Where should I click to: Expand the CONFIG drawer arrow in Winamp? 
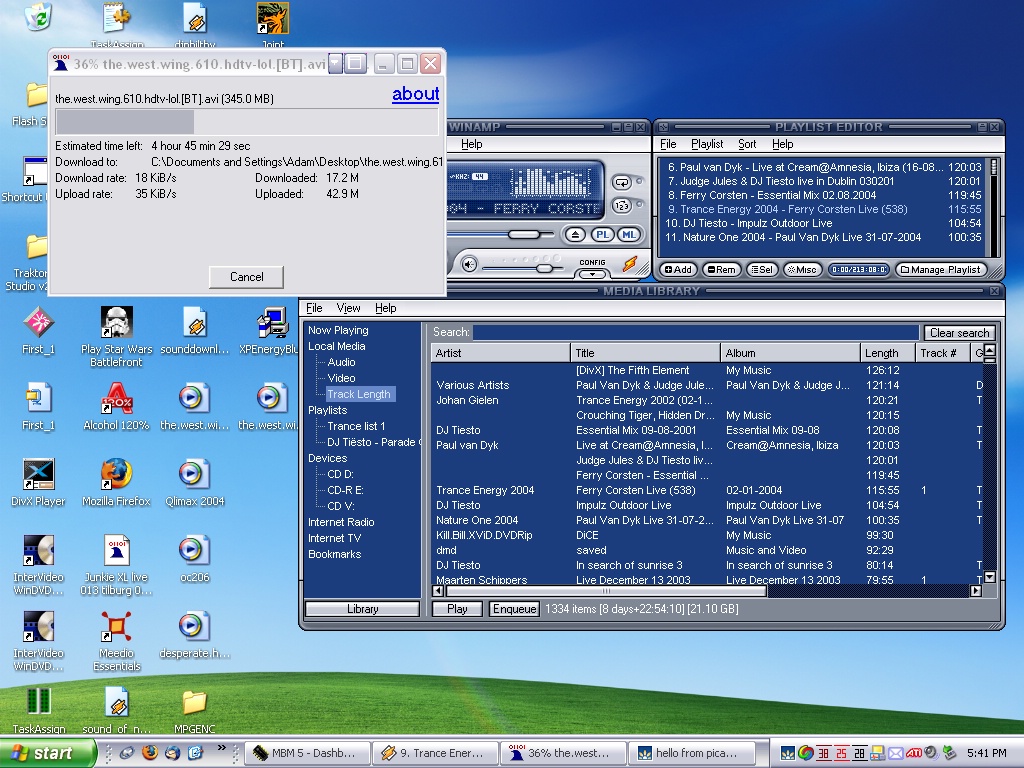click(592, 274)
